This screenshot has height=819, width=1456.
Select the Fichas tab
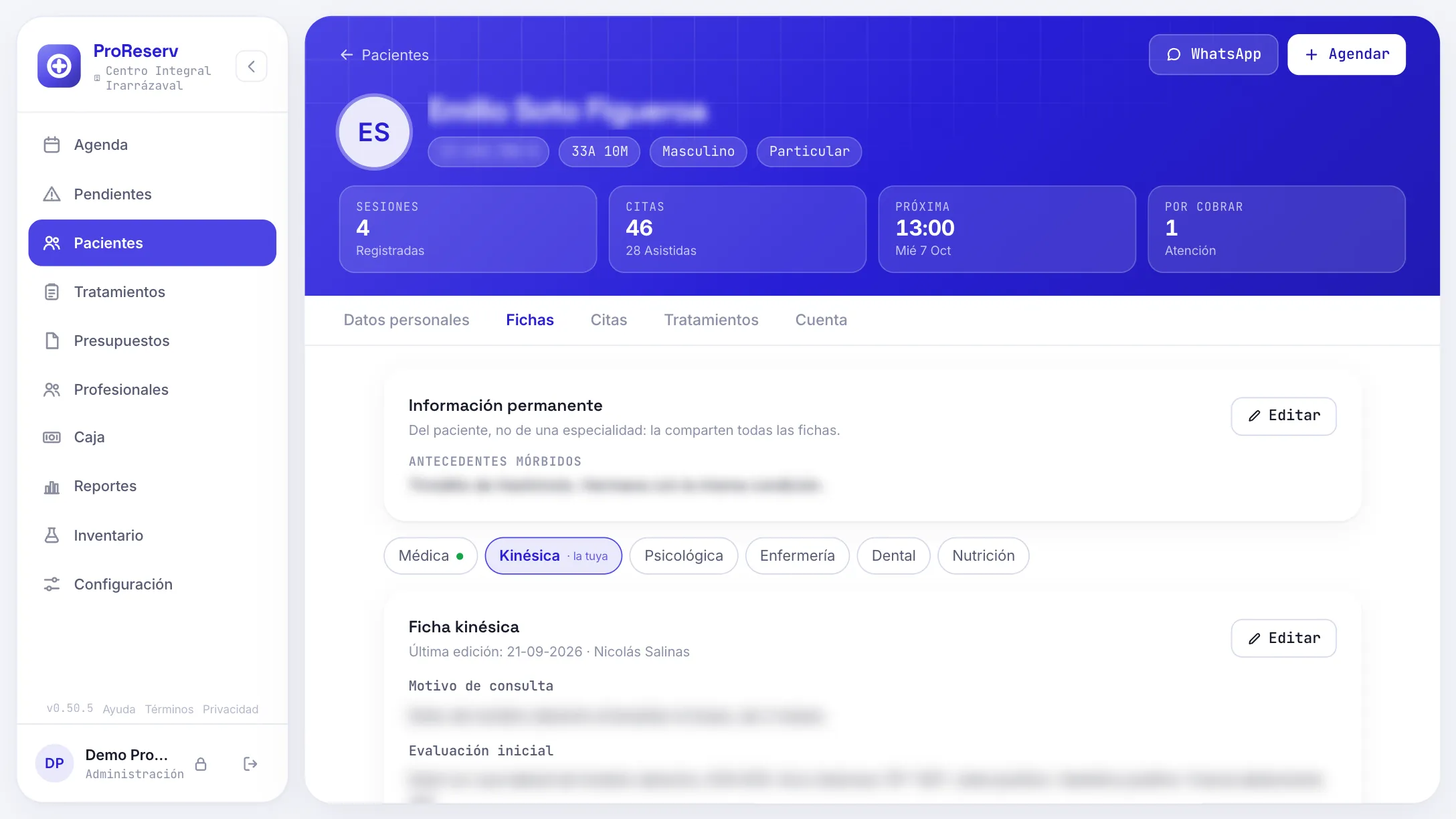coord(530,320)
